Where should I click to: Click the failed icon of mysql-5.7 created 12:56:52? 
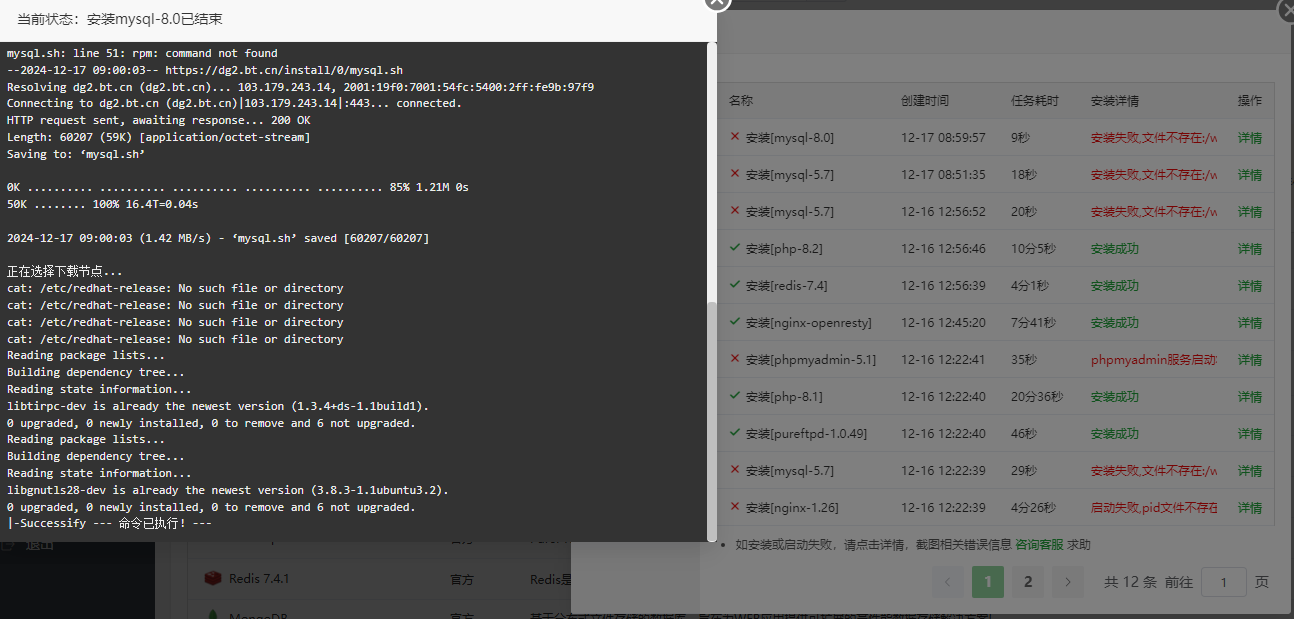click(735, 210)
